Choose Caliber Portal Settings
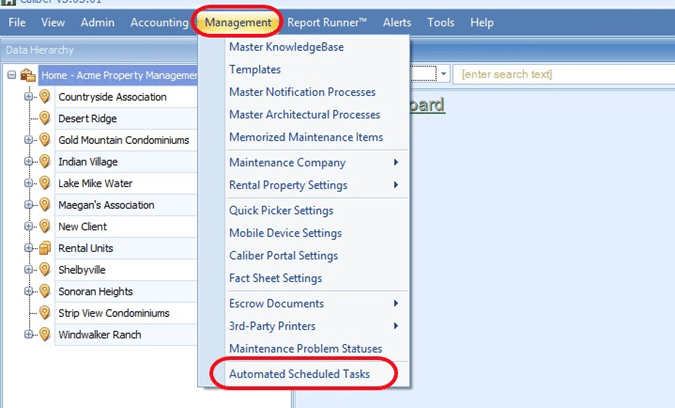 coord(284,256)
